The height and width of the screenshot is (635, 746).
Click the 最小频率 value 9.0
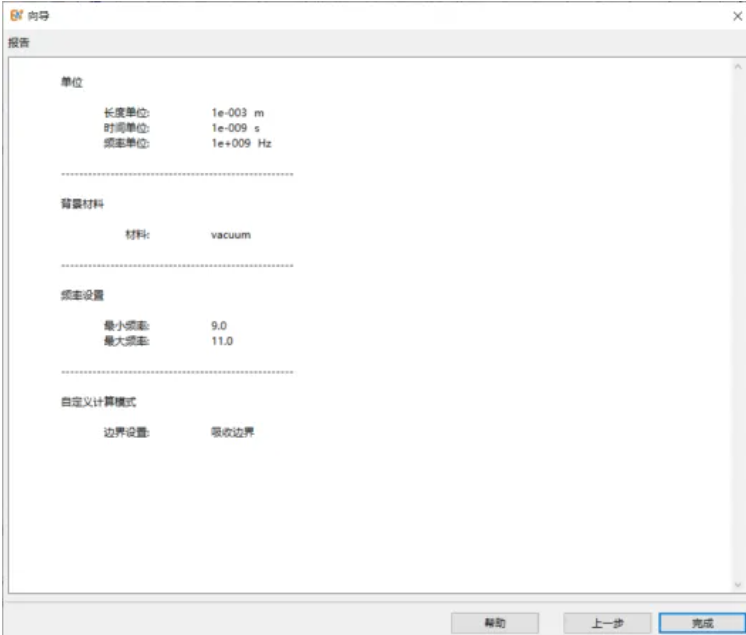point(219,326)
